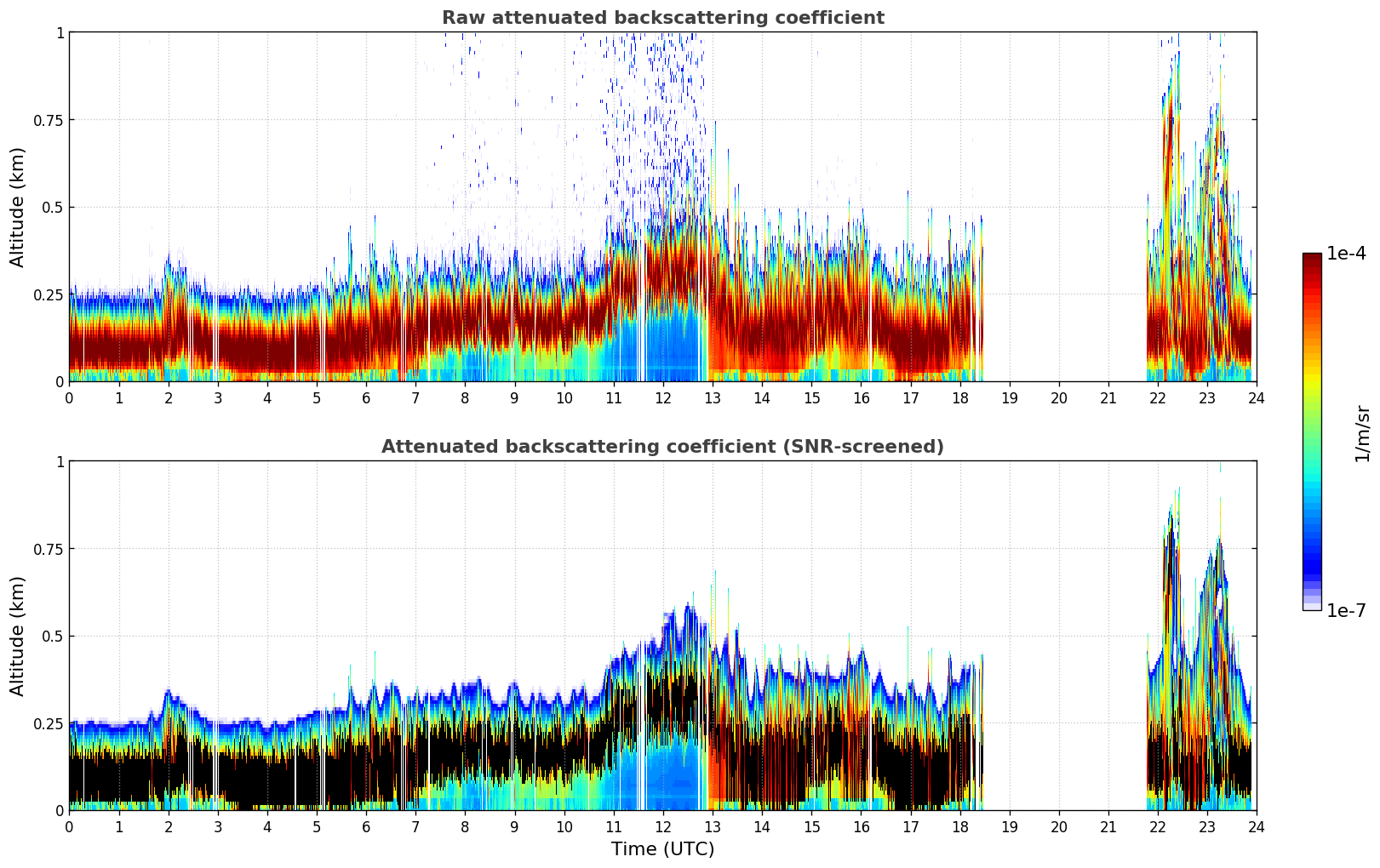Click the 1e-7 label below the colorbar
Image resolution: width=1380 pixels, height=868 pixels.
pyautogui.click(x=1346, y=610)
